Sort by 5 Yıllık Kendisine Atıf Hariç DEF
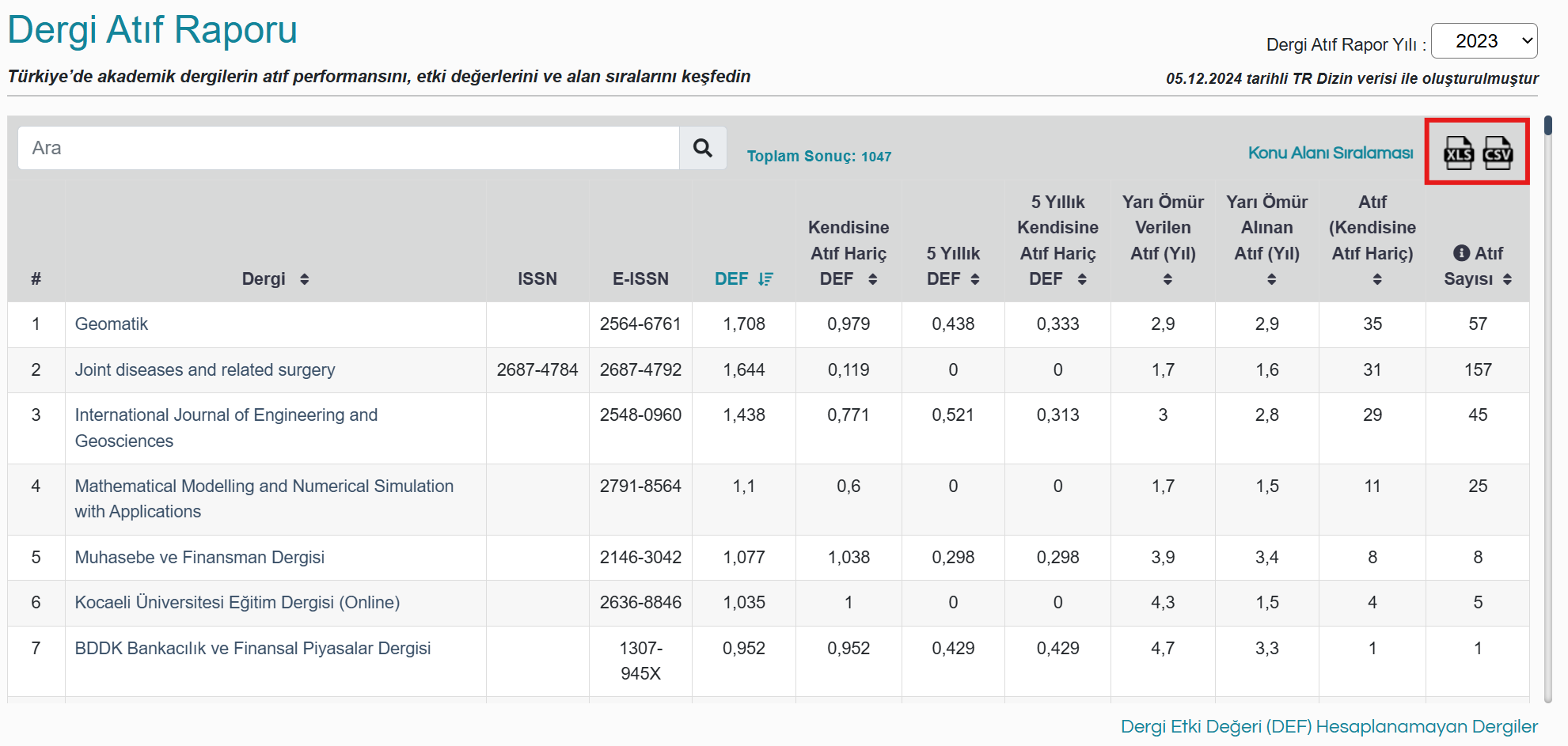1568x746 pixels. click(x=1081, y=279)
